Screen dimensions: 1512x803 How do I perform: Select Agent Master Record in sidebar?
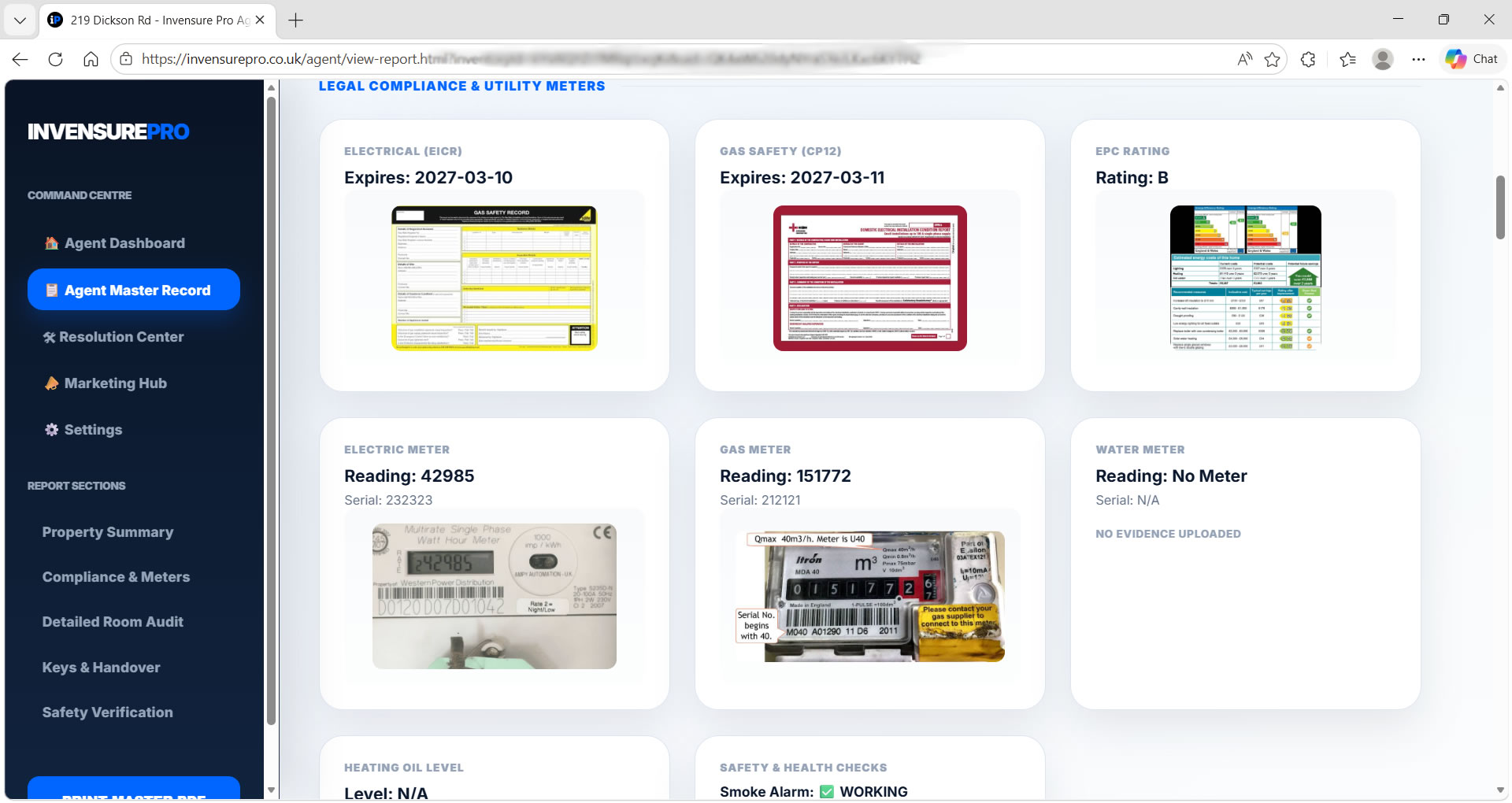tap(133, 290)
